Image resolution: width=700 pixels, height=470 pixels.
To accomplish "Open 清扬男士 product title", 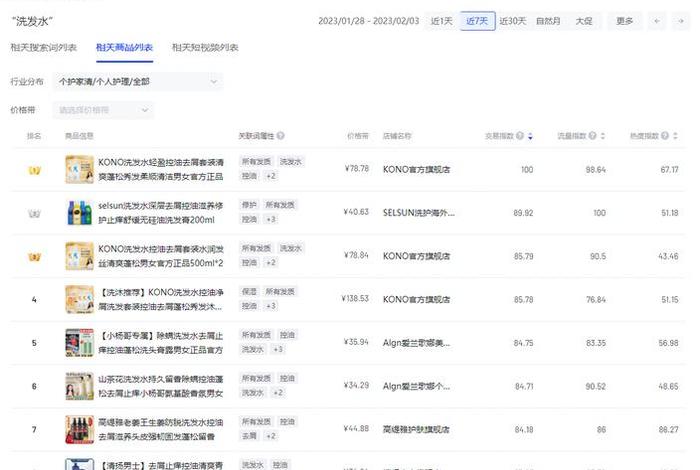I will 161,466.
